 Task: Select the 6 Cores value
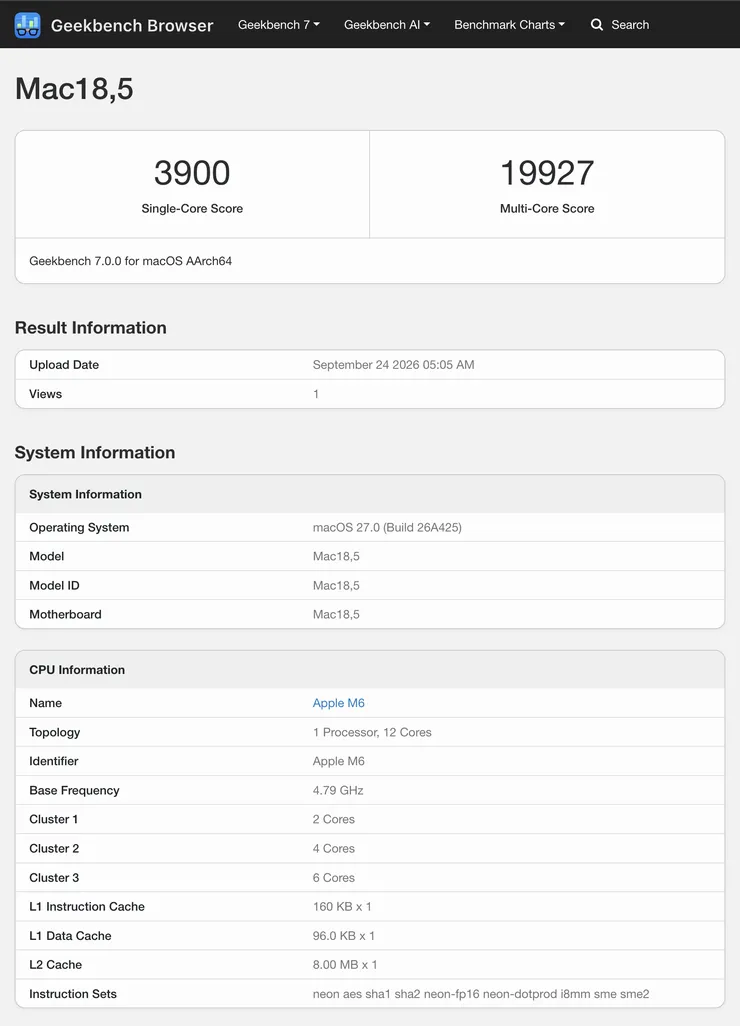coord(333,877)
